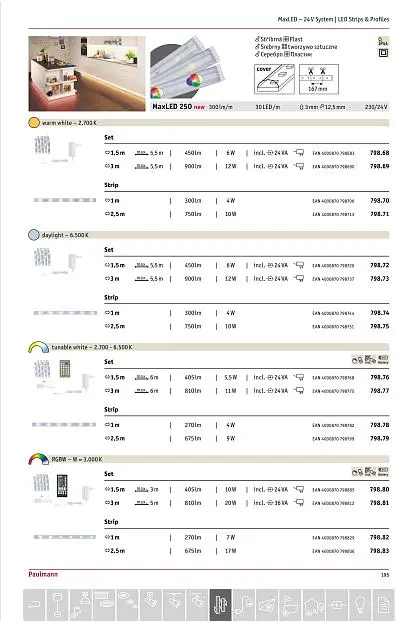396x623 pixels.
Task: Click the back arrow navigation icon
Action: (x=35, y=605)
